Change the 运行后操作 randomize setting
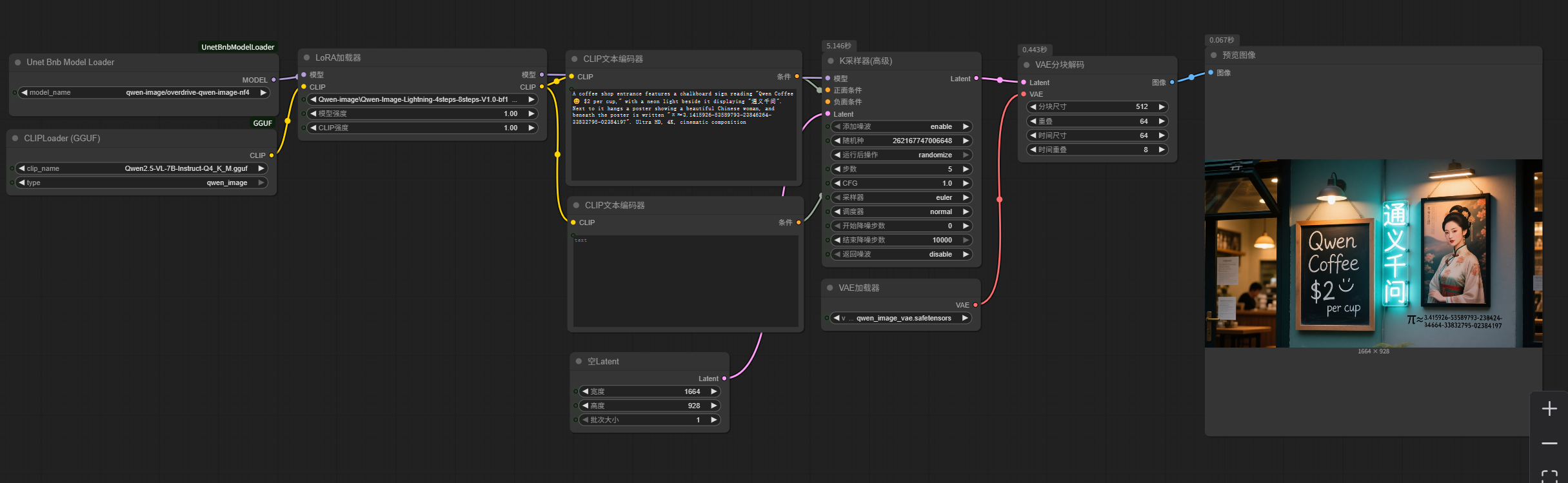The image size is (1568, 483). pos(902,155)
